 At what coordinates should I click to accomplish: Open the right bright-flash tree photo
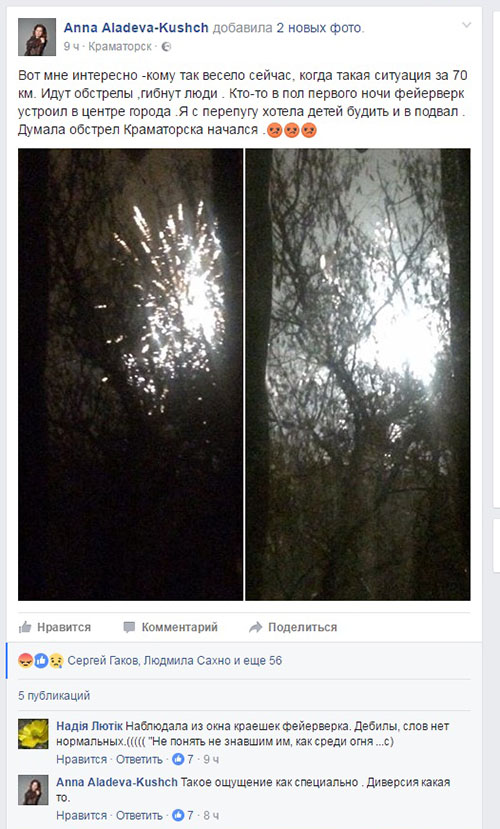358,374
